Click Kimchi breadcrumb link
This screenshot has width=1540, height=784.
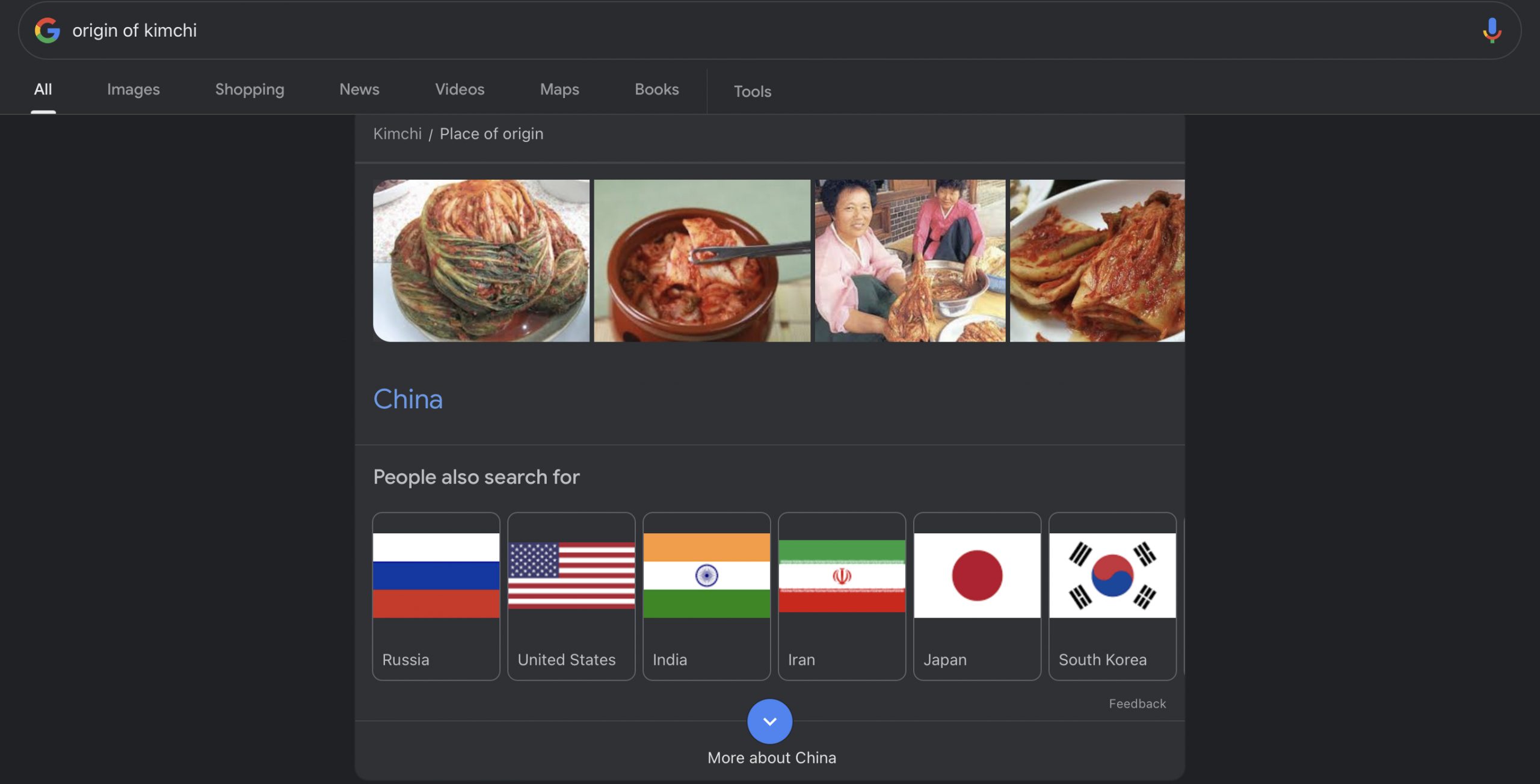(x=397, y=133)
